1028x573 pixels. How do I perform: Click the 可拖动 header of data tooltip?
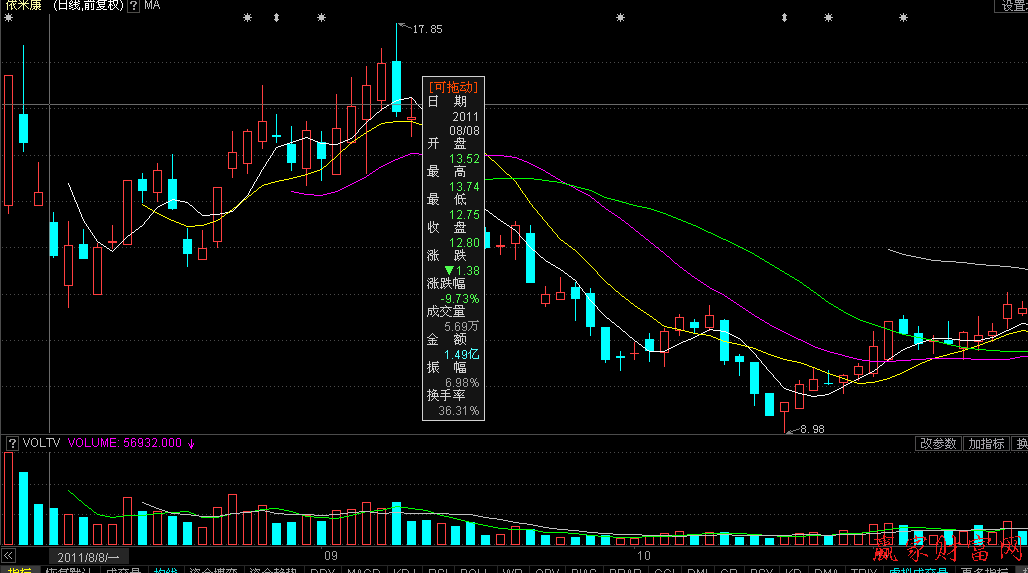[453, 87]
